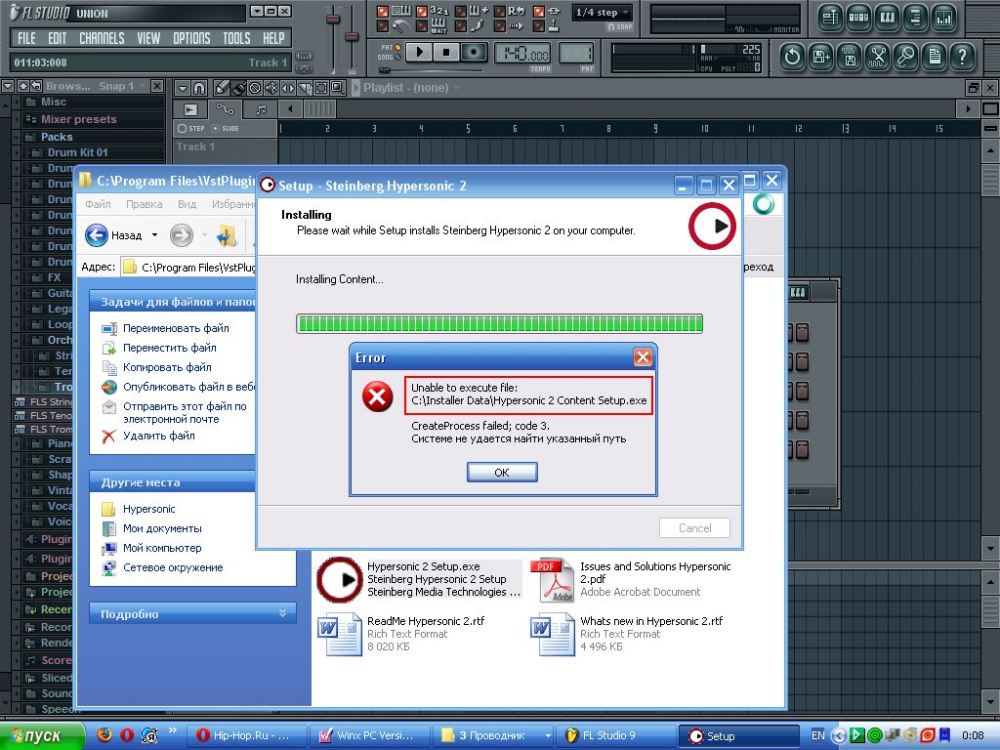Open the FL Studio step sequencer button
The height and width of the screenshot is (750, 1000).
click(x=859, y=18)
